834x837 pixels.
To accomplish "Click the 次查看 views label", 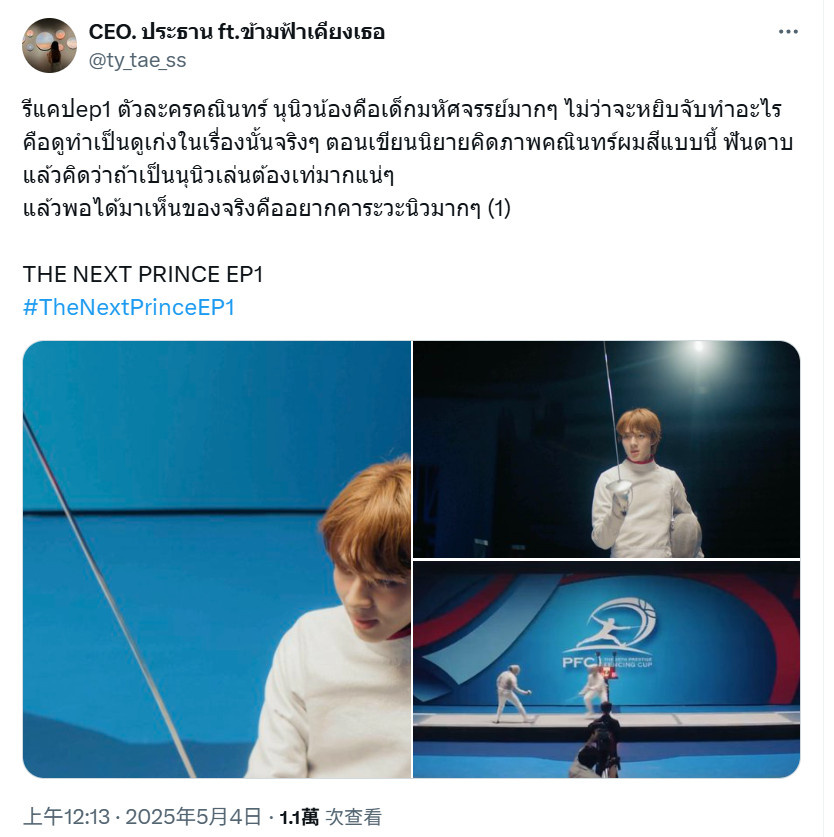I will tap(353, 817).
